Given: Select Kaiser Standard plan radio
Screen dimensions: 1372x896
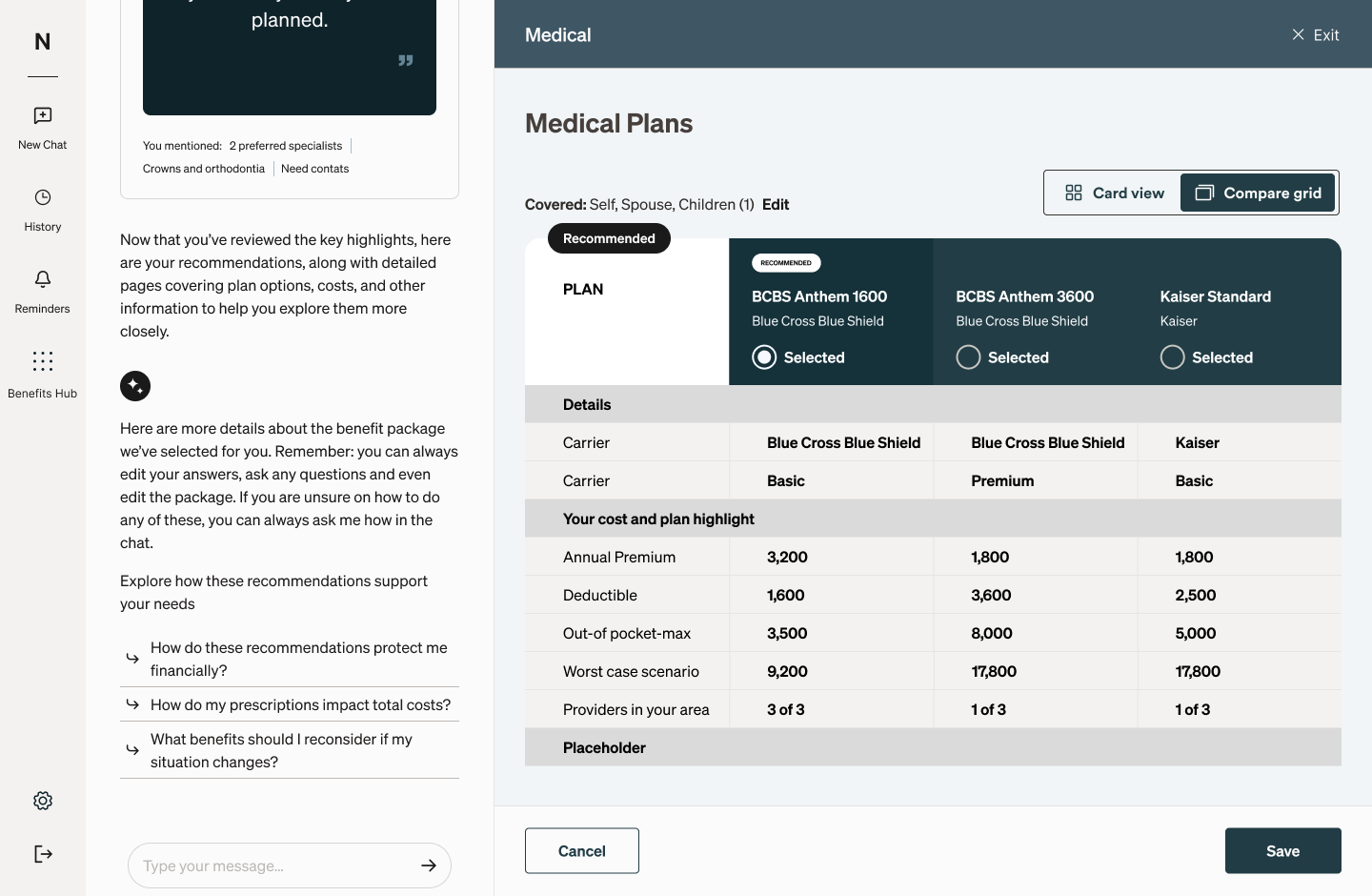Looking at the screenshot, I should pyautogui.click(x=1173, y=357).
